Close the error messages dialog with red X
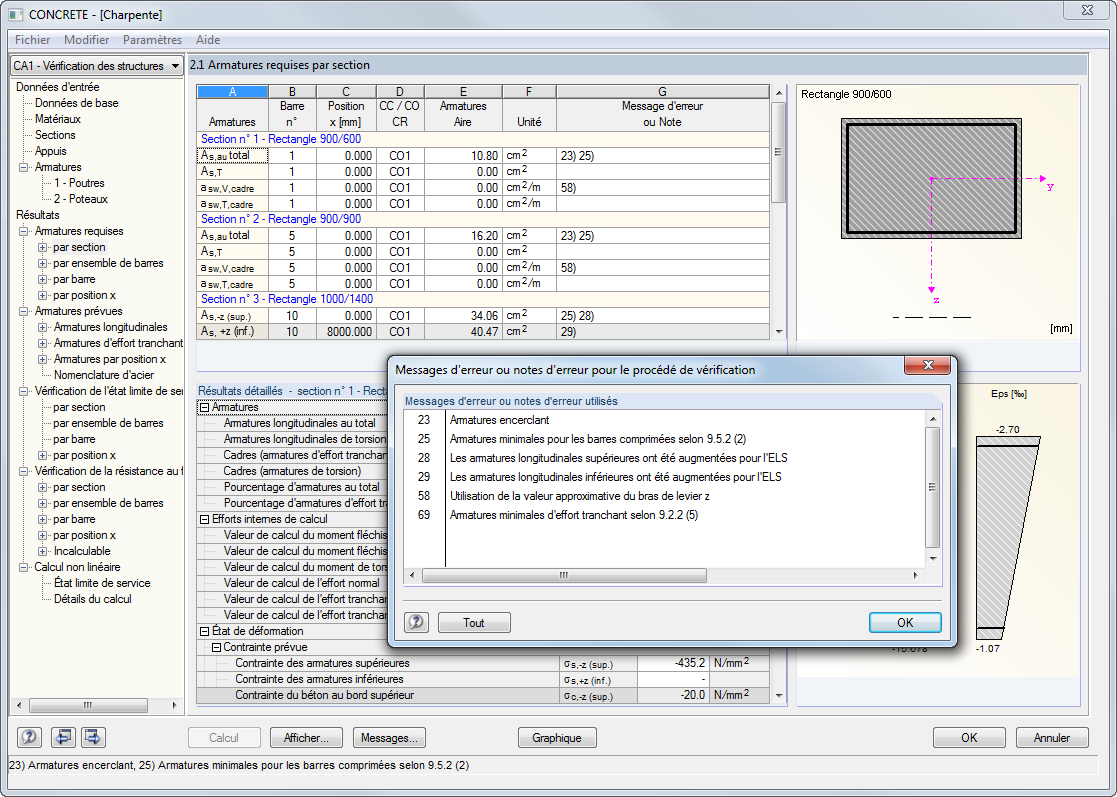 click(928, 365)
